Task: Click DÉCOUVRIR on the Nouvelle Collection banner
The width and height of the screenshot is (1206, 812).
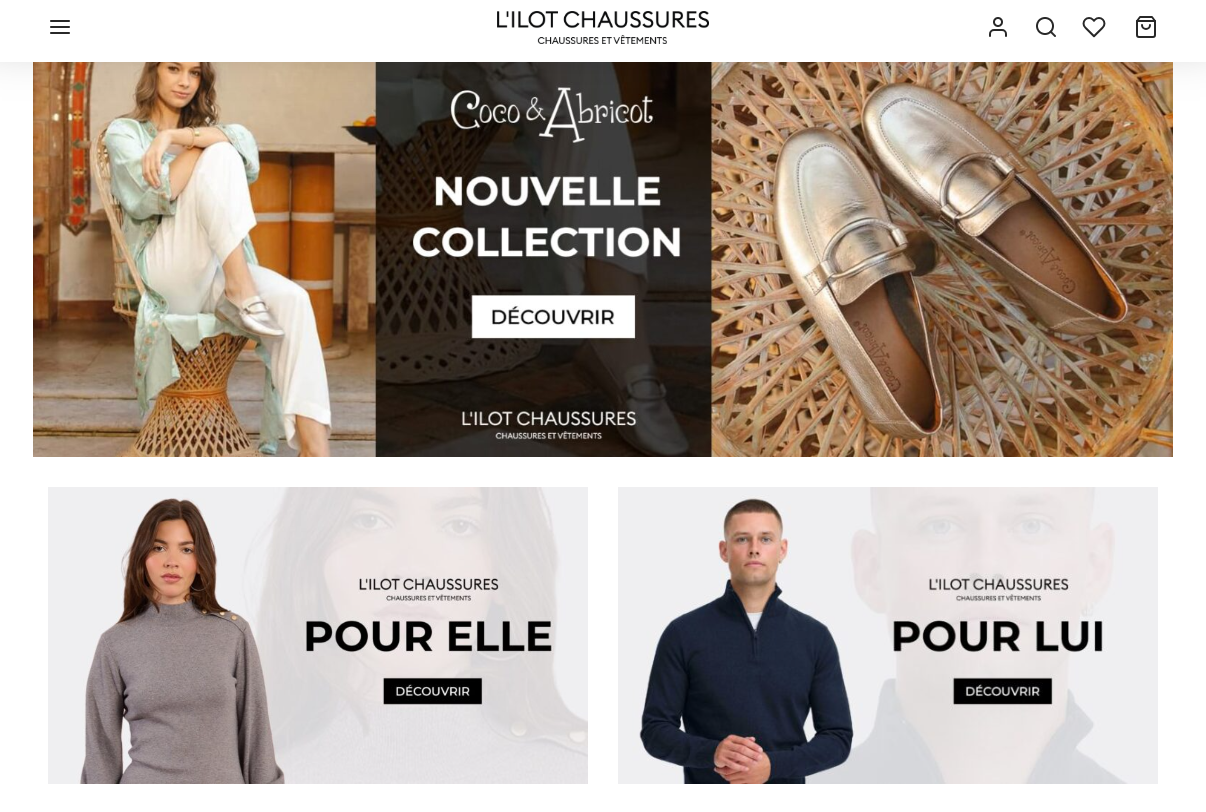Action: tap(553, 317)
